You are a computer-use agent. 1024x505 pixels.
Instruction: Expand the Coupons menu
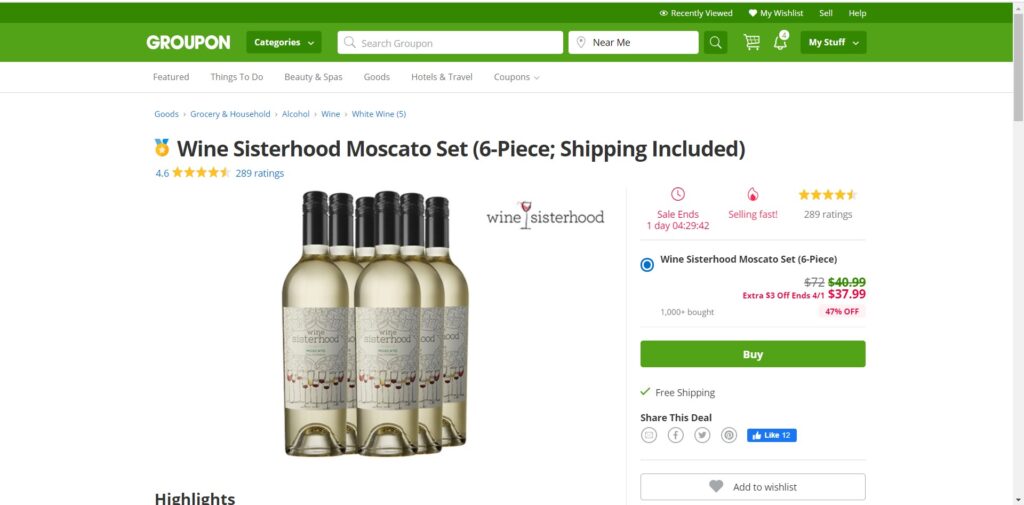pos(516,77)
